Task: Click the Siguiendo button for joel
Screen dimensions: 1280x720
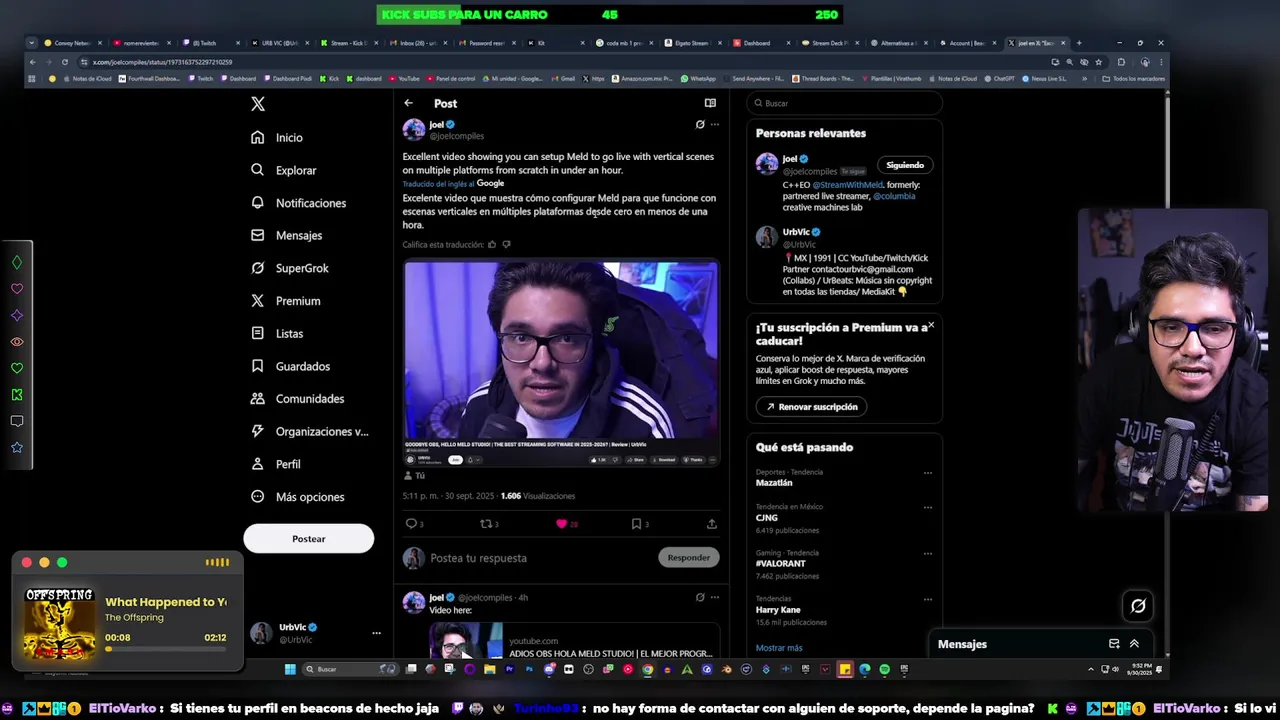Action: point(905,165)
